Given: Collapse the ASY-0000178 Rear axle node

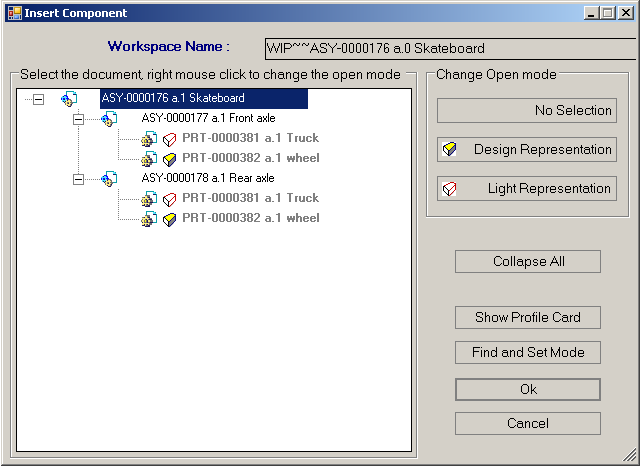Looking at the screenshot, I should coord(79,179).
